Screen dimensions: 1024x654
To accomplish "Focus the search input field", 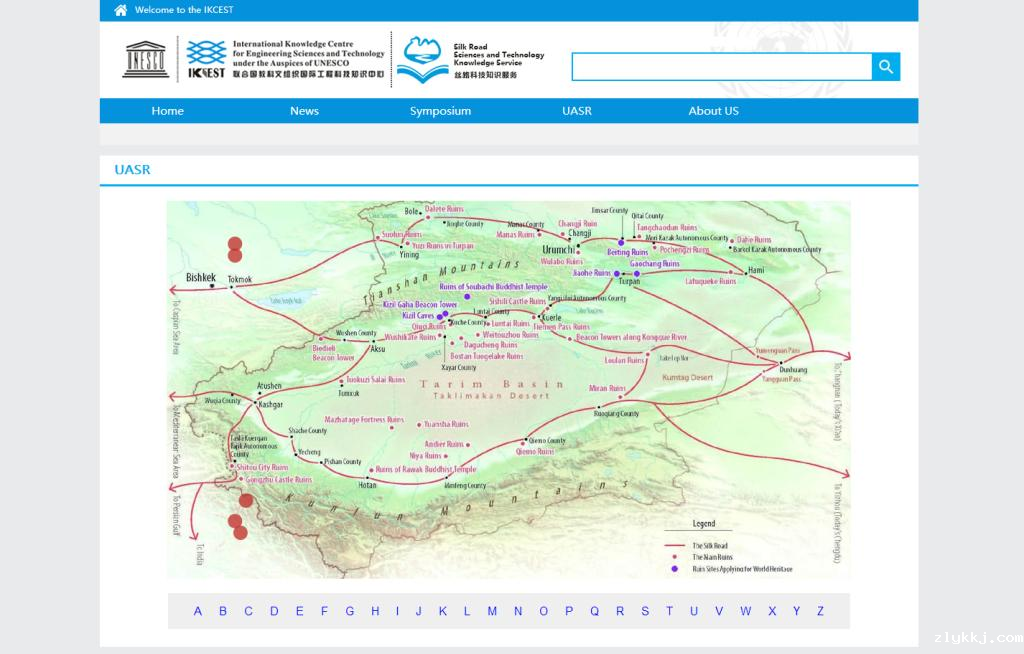I will click(x=721, y=67).
